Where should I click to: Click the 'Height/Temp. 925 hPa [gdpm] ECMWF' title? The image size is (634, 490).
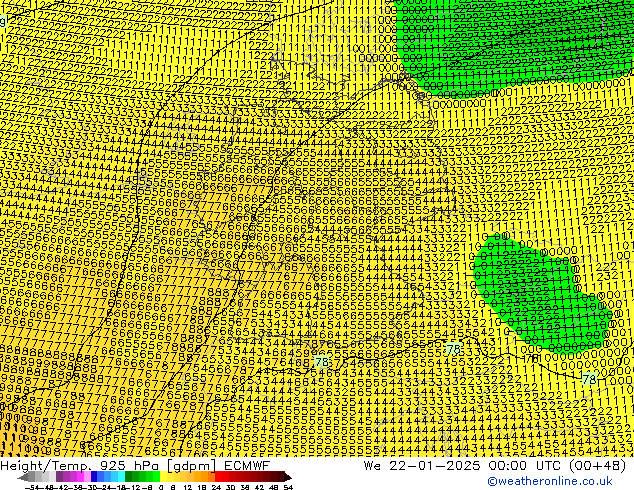coord(135,465)
